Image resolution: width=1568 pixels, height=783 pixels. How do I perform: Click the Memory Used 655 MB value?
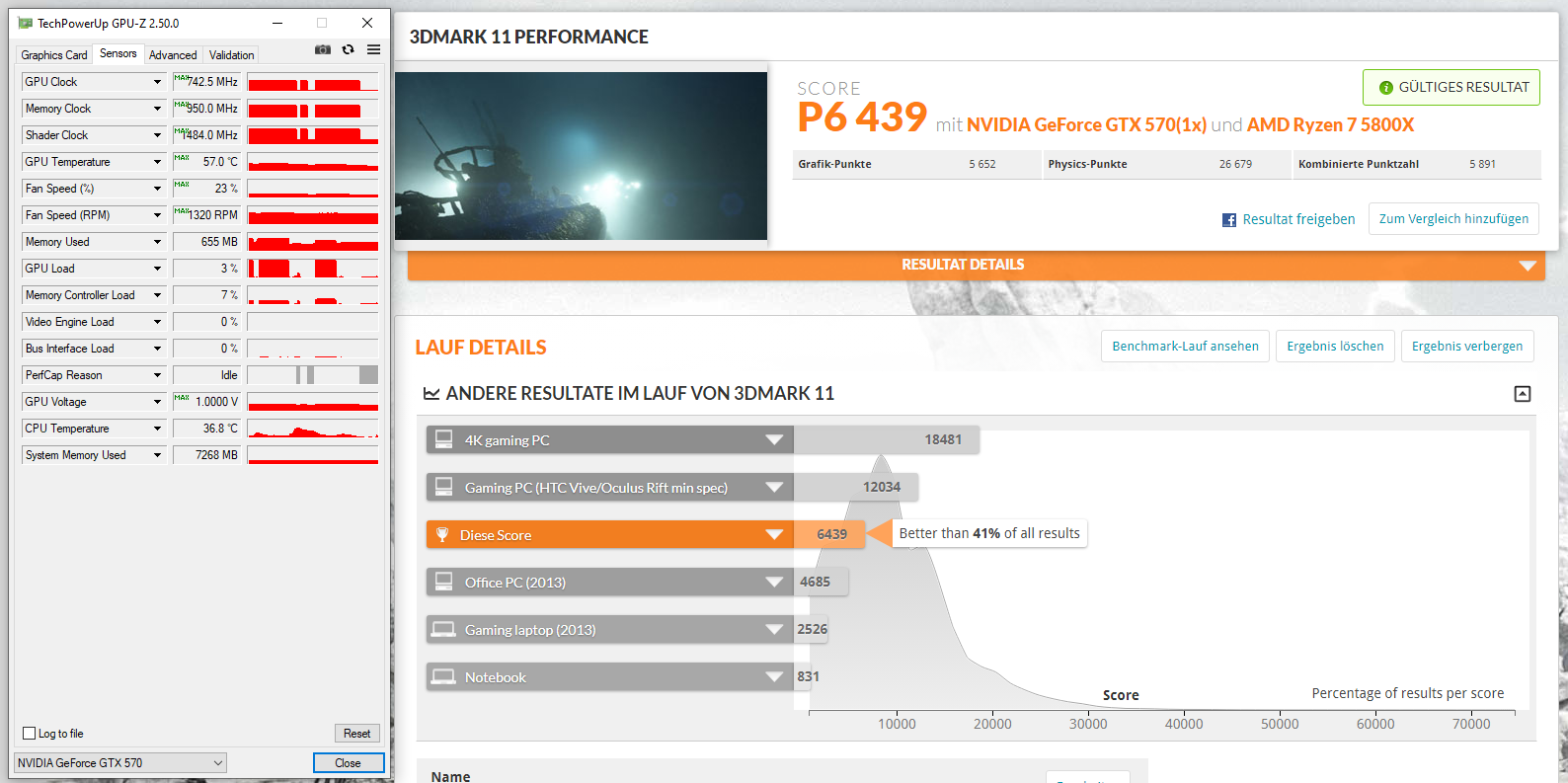[207, 242]
